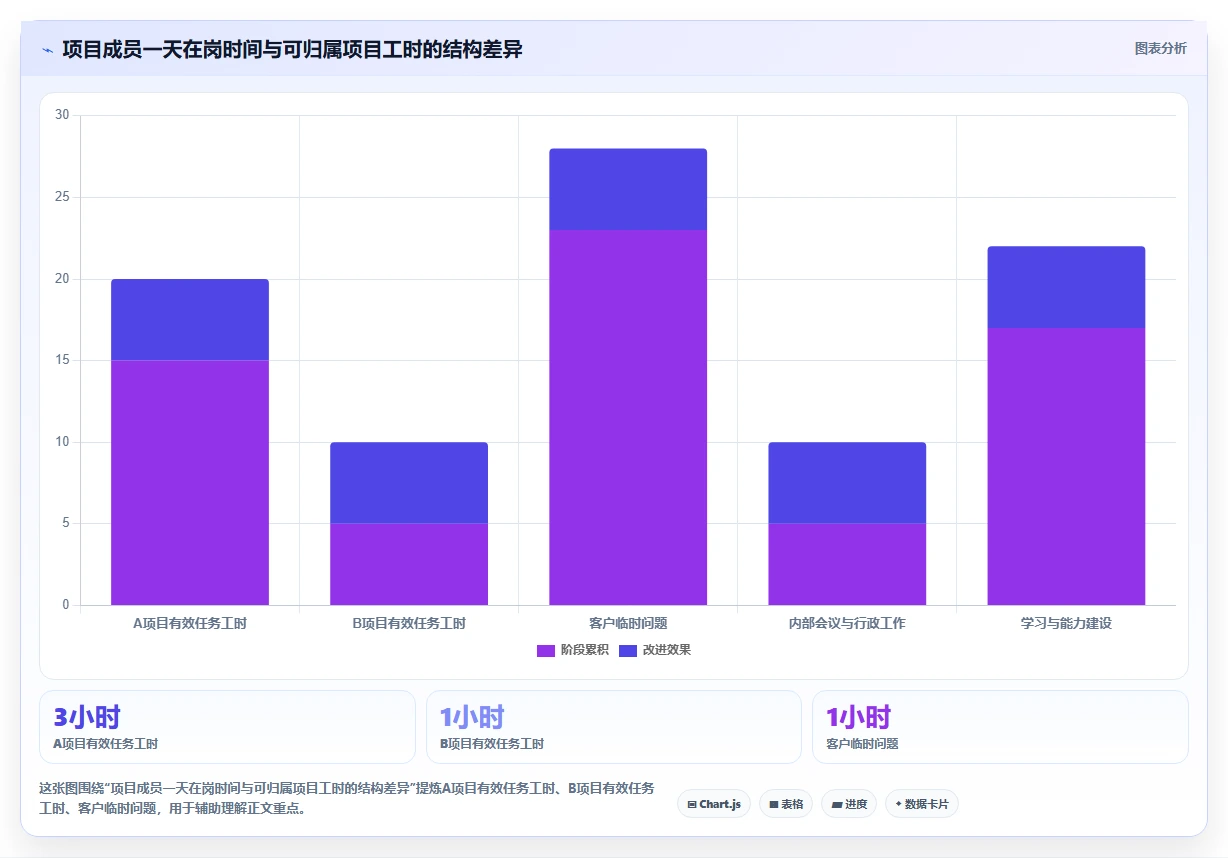The height and width of the screenshot is (858, 1228).
Task: Click the sparkle icon in 数据卡片 chip
Action: 898,804
